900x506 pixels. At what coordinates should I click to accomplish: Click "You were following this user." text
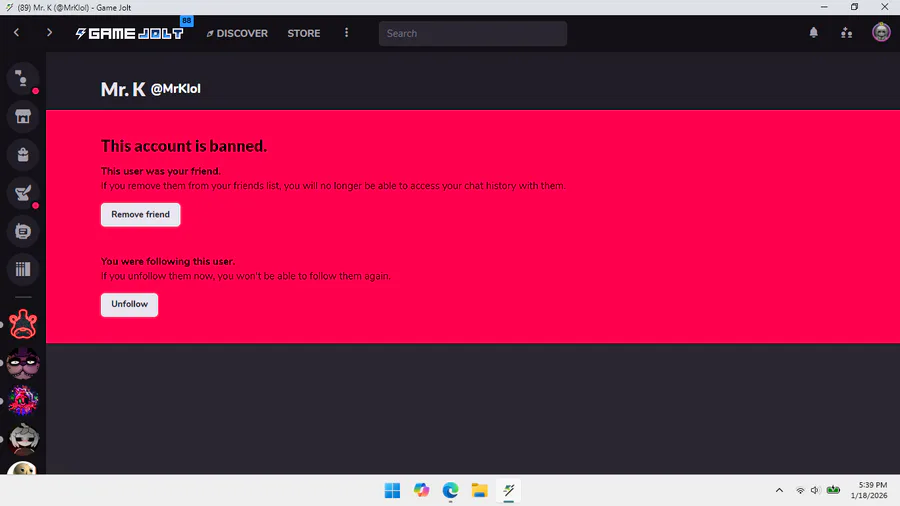[168, 261]
